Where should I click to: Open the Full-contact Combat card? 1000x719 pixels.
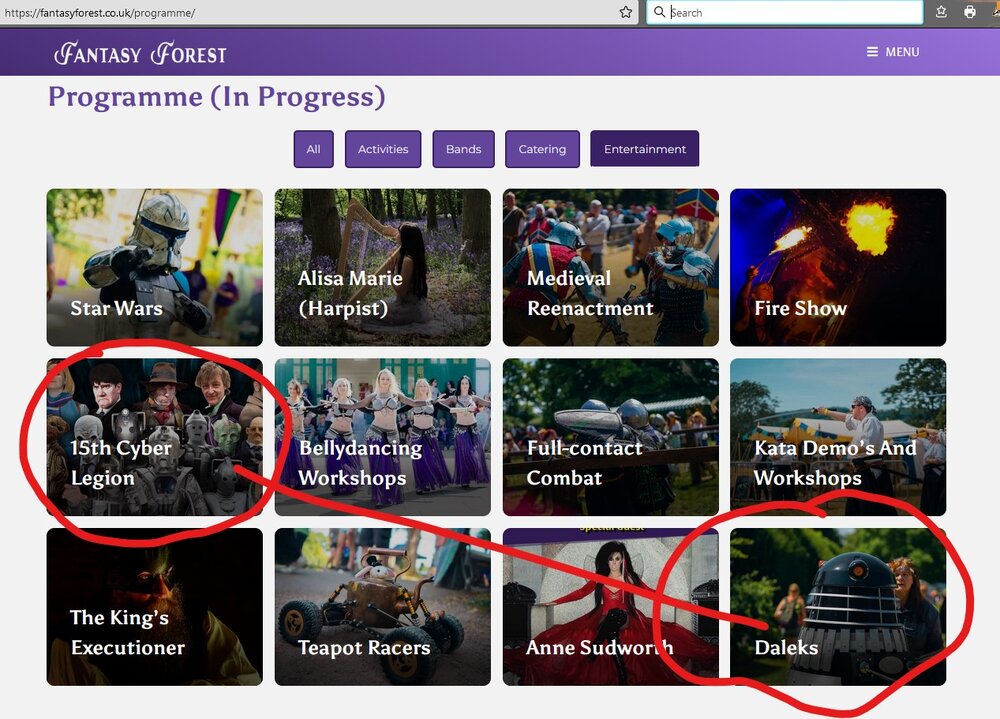pos(610,437)
